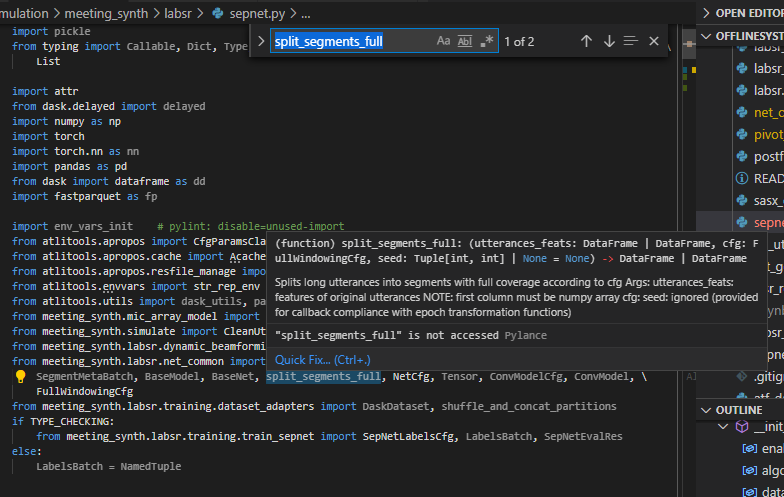Screen dimensions: 784x497
Task: Click the editor minimap slider
Action: (x=689, y=44)
